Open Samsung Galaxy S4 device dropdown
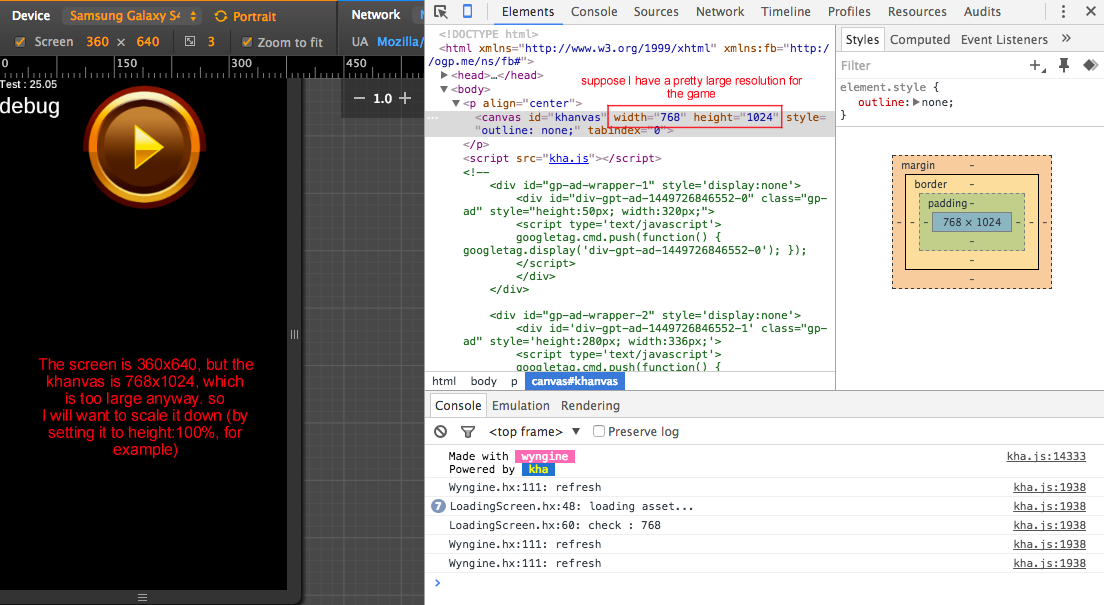1104x605 pixels. pos(132,15)
